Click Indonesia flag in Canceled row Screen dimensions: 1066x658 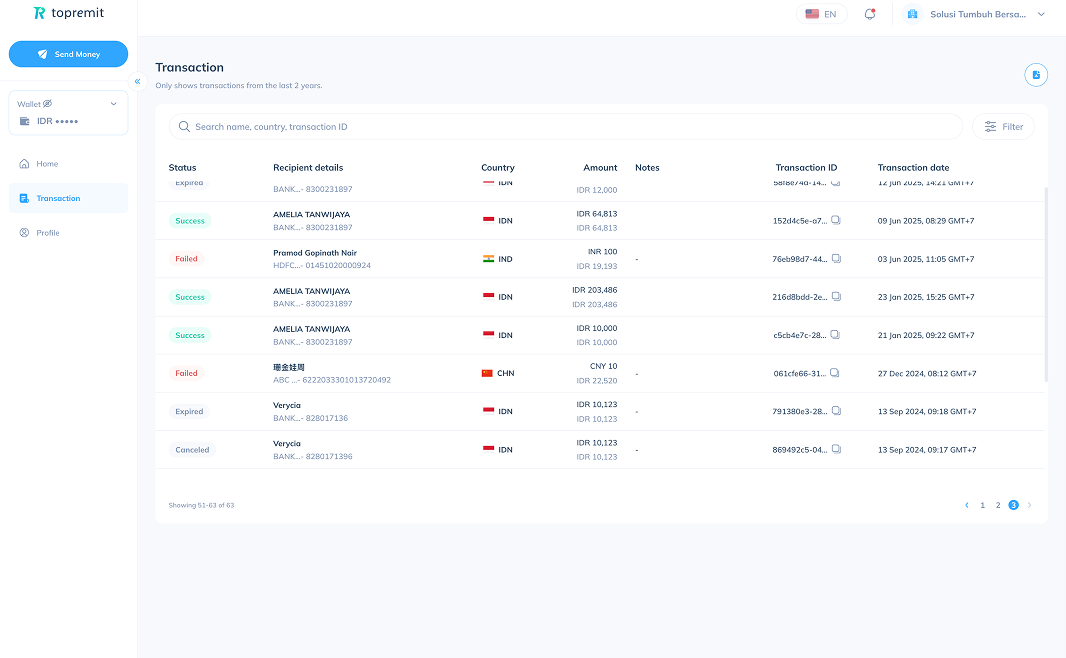[488, 449]
